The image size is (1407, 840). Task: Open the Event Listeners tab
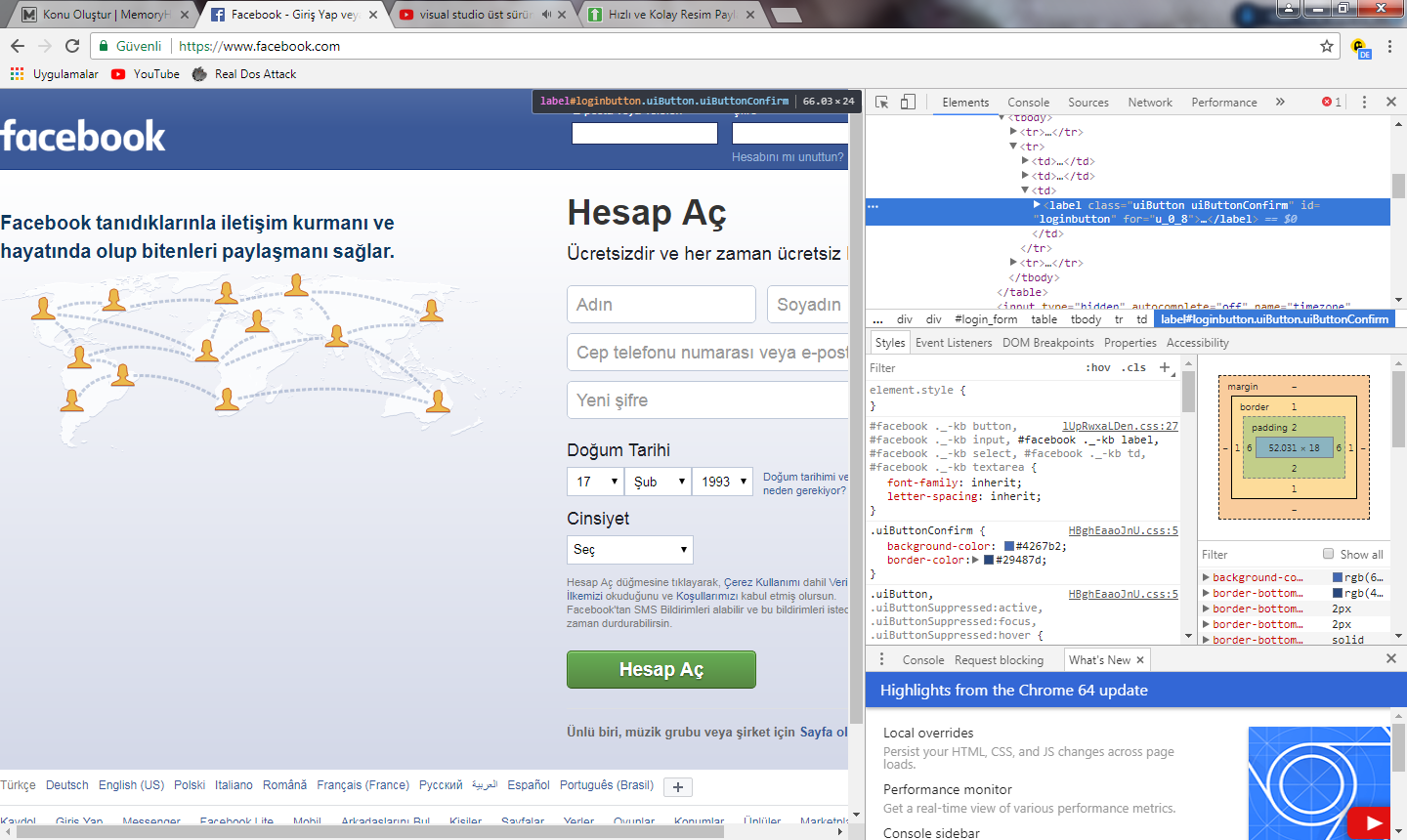[x=954, y=343]
